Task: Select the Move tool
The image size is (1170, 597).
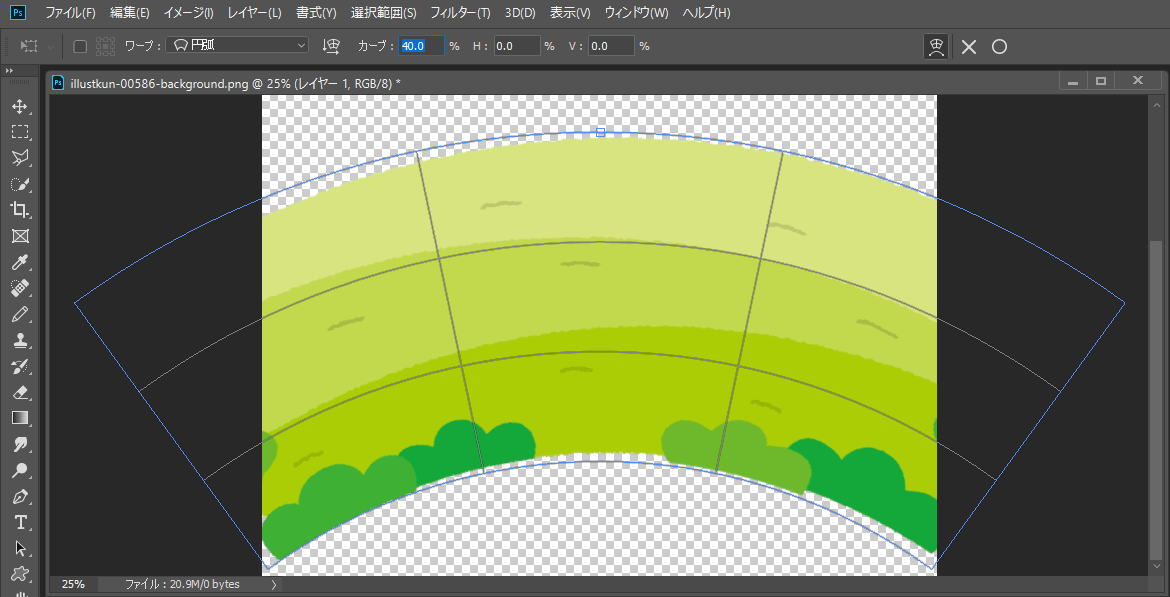Action: [20, 106]
